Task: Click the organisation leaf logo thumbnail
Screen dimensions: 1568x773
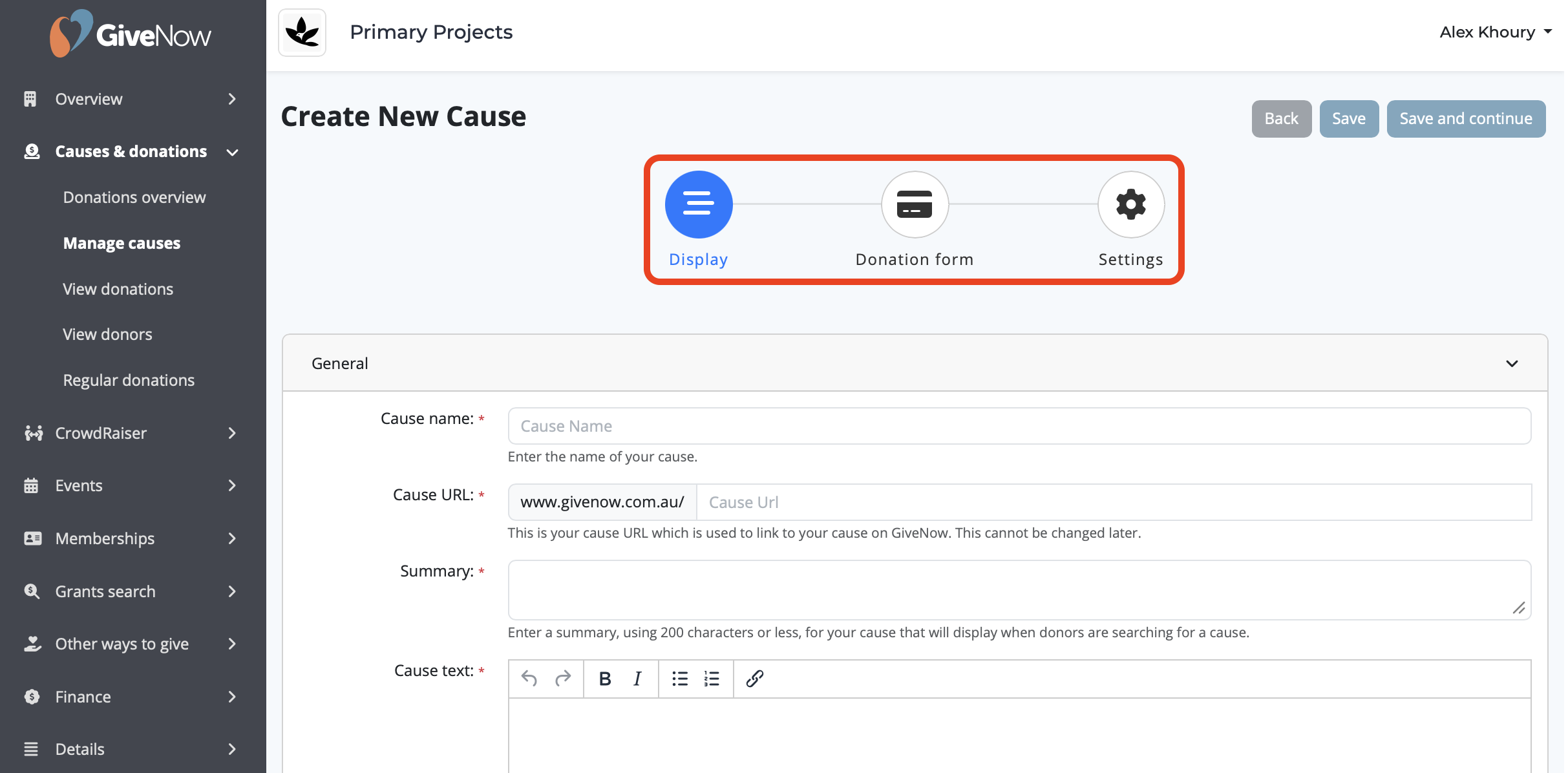Action: [302, 32]
